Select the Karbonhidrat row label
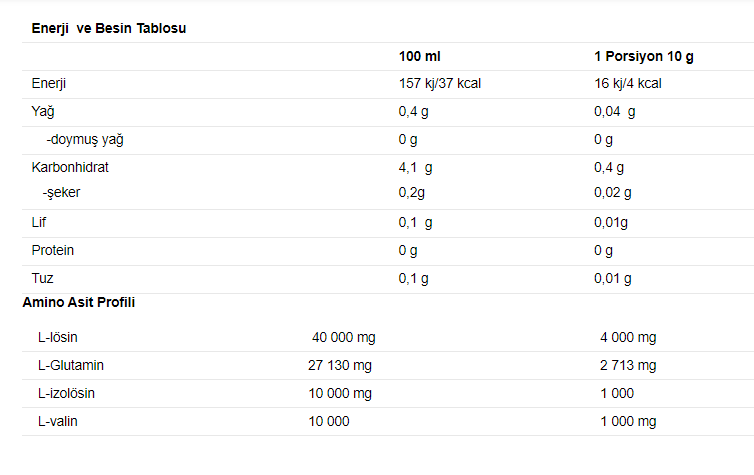 (70, 167)
